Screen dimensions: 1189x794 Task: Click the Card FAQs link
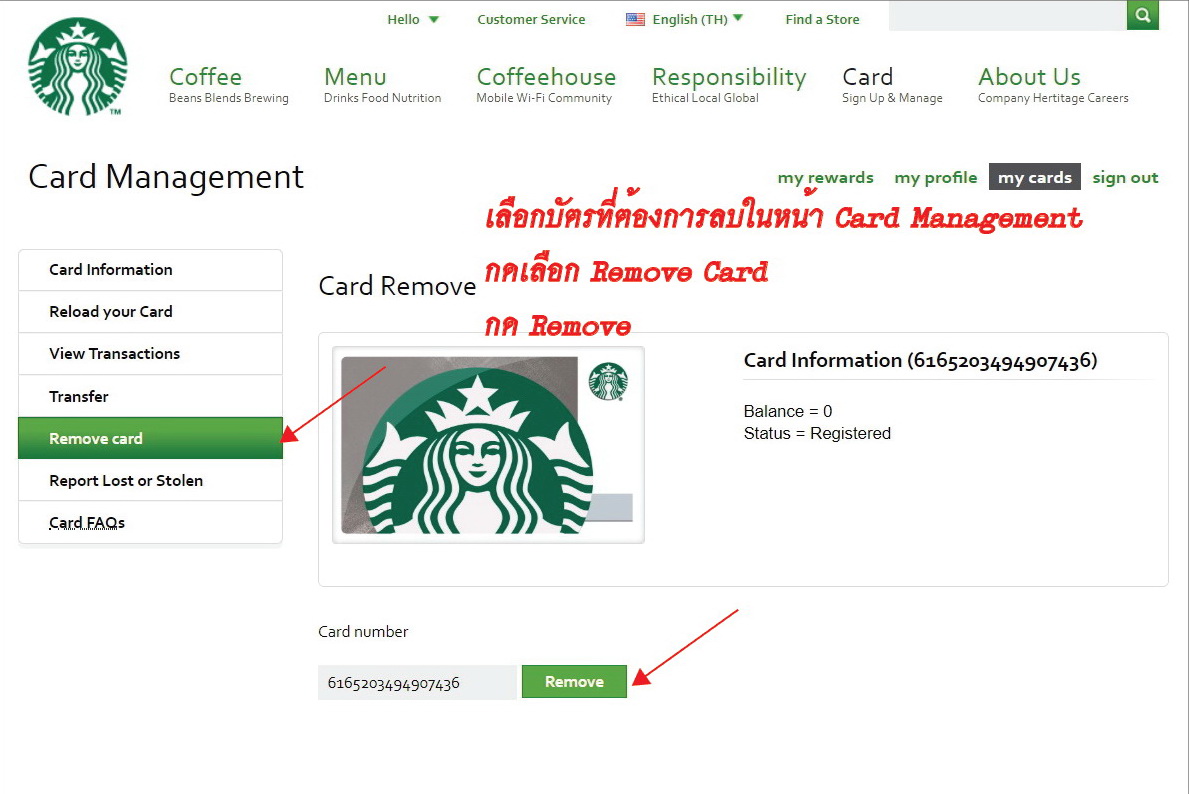[87, 522]
